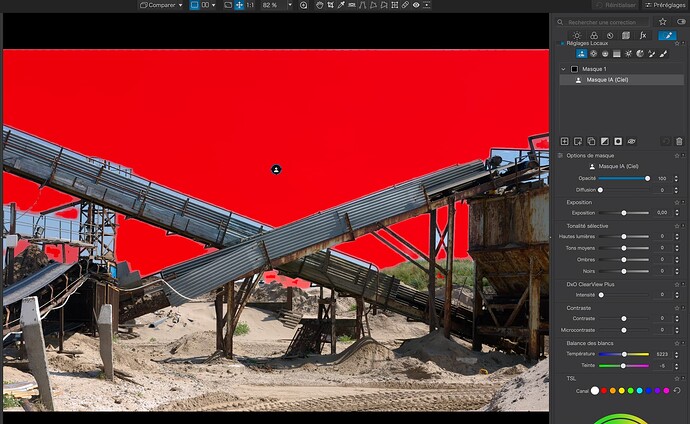Toggle the mask overlay display icon

pos(618,141)
